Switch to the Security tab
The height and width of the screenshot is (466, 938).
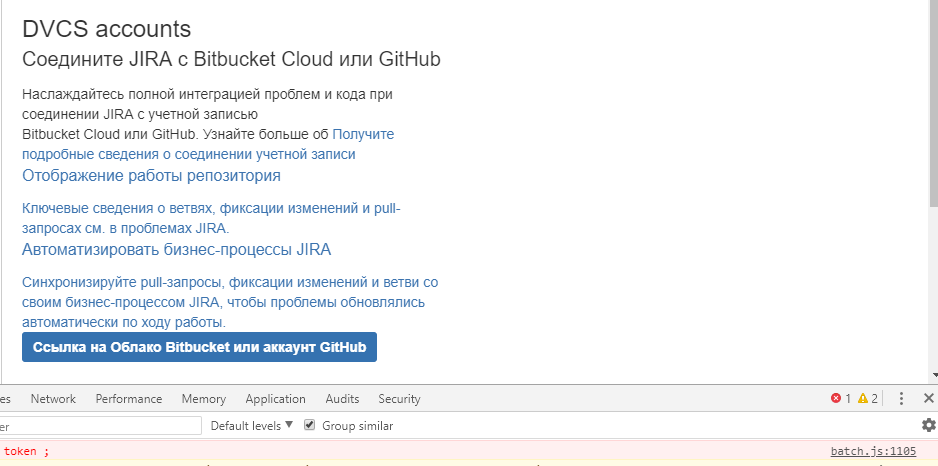399,398
